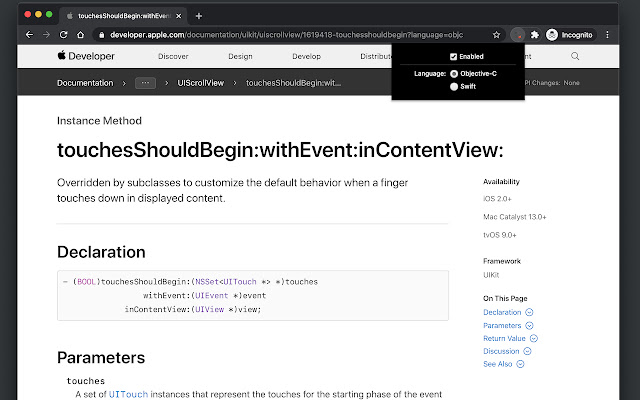Open site search with the magnifier icon
Viewport: 640px width, 400px height.
pos(575,56)
